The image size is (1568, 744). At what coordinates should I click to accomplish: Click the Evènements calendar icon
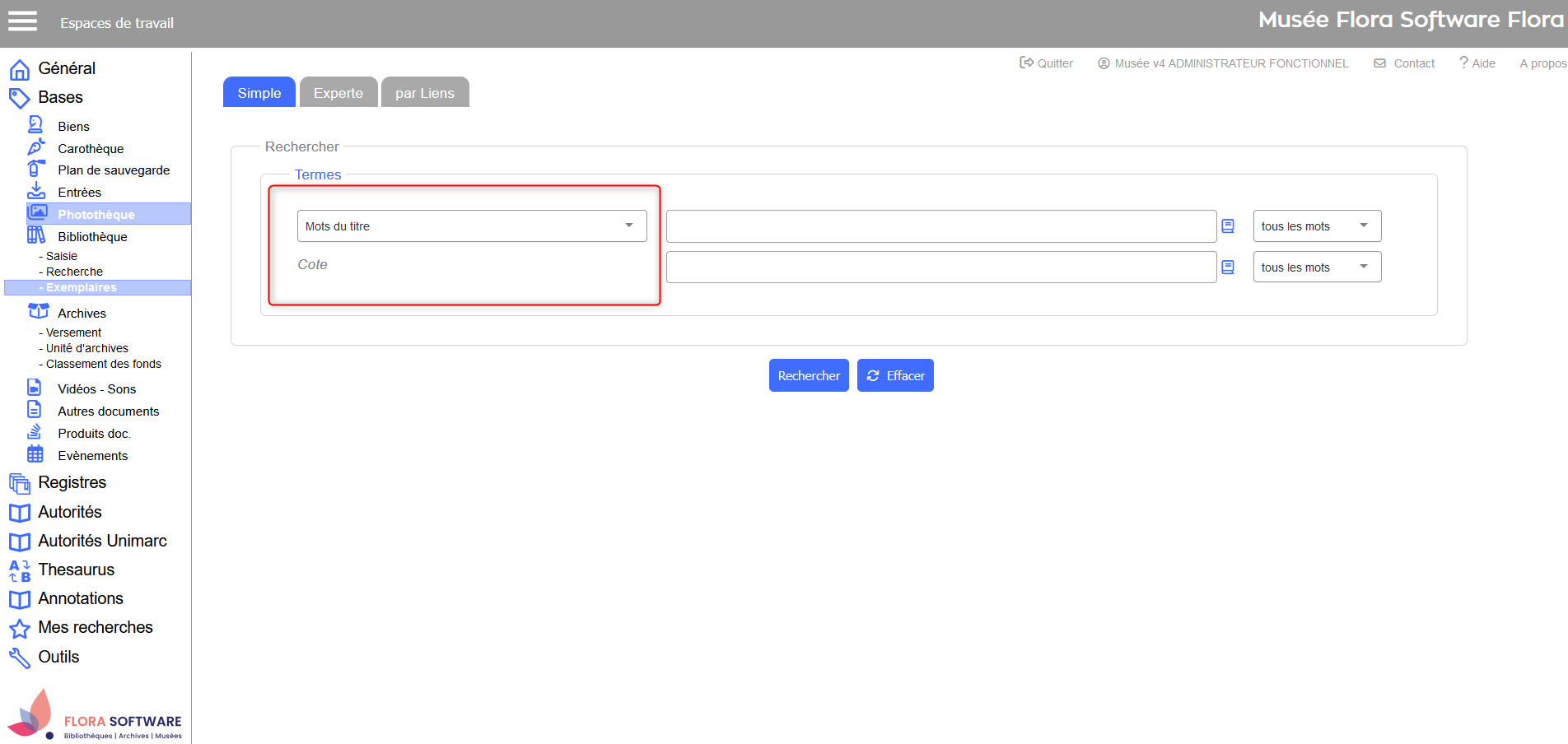tap(35, 454)
